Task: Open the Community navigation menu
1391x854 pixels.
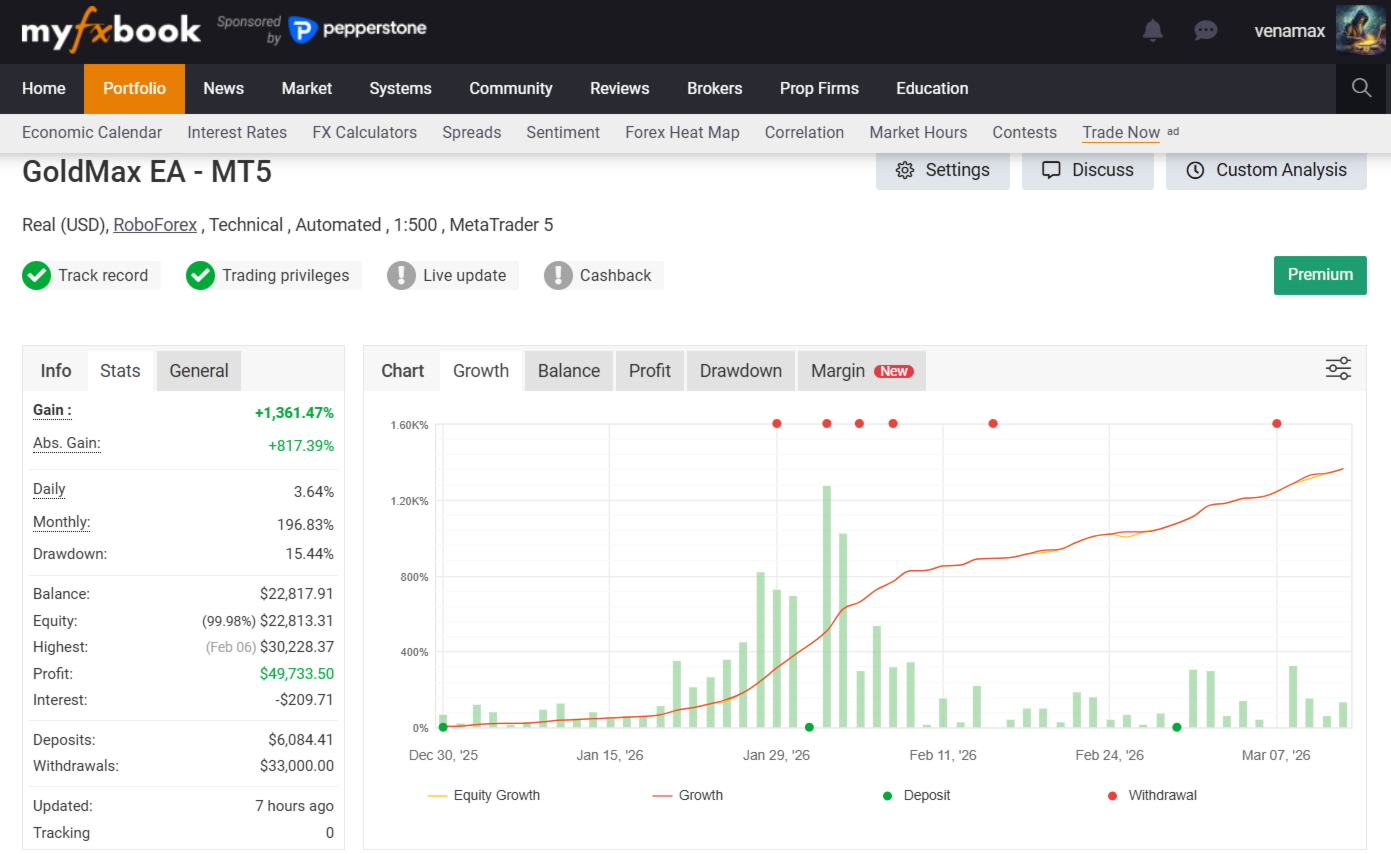Action: [511, 88]
